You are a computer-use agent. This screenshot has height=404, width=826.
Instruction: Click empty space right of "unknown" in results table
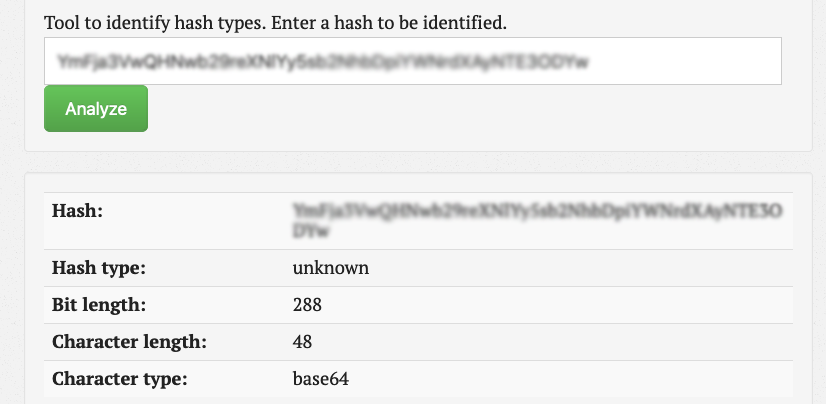coord(579,268)
